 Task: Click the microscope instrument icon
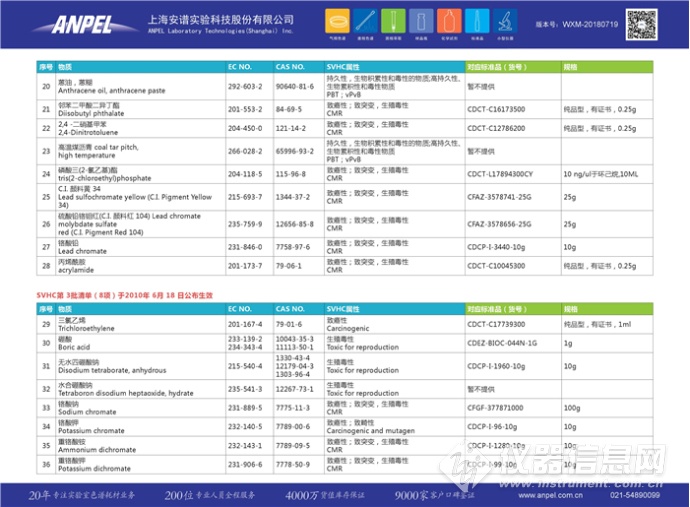(505, 21)
